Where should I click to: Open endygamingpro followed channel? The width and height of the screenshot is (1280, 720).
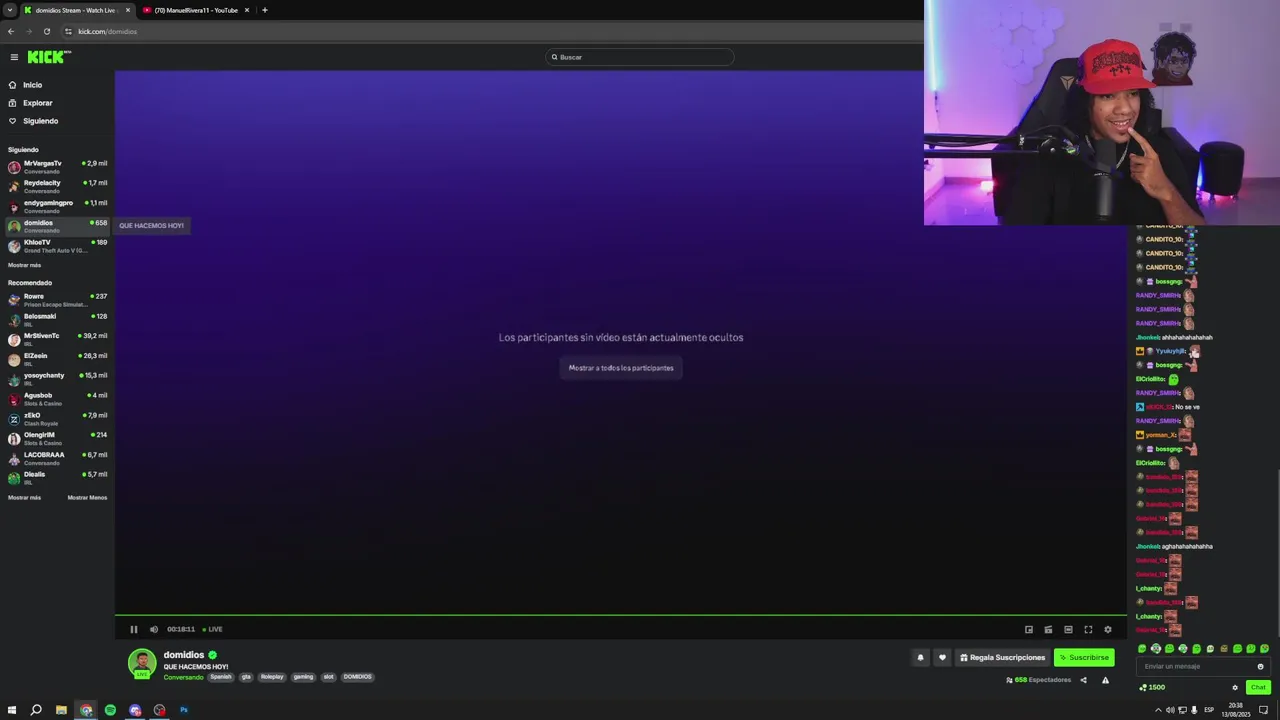pyautogui.click(x=58, y=207)
